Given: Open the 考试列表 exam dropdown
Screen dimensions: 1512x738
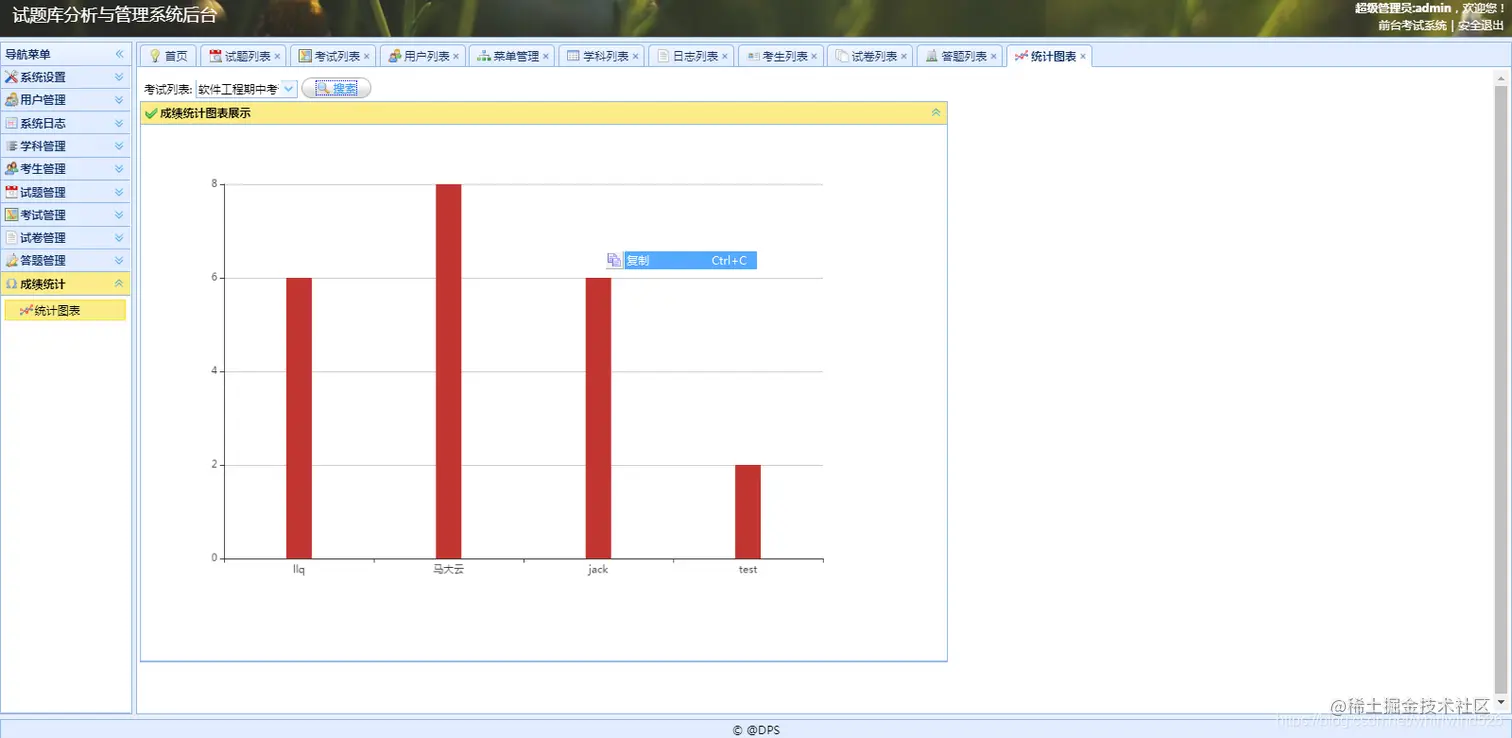Looking at the screenshot, I should pyautogui.click(x=289, y=89).
